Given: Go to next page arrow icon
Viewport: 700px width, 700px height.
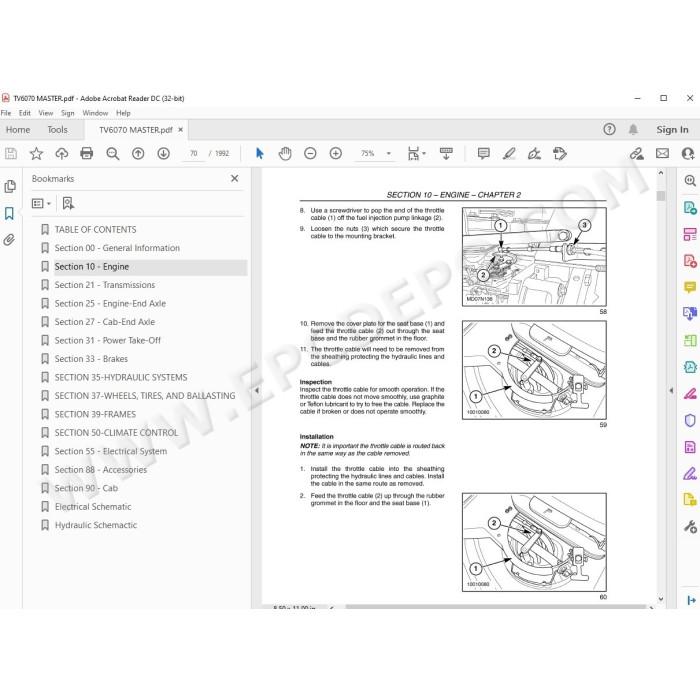Looking at the screenshot, I should coord(163,154).
